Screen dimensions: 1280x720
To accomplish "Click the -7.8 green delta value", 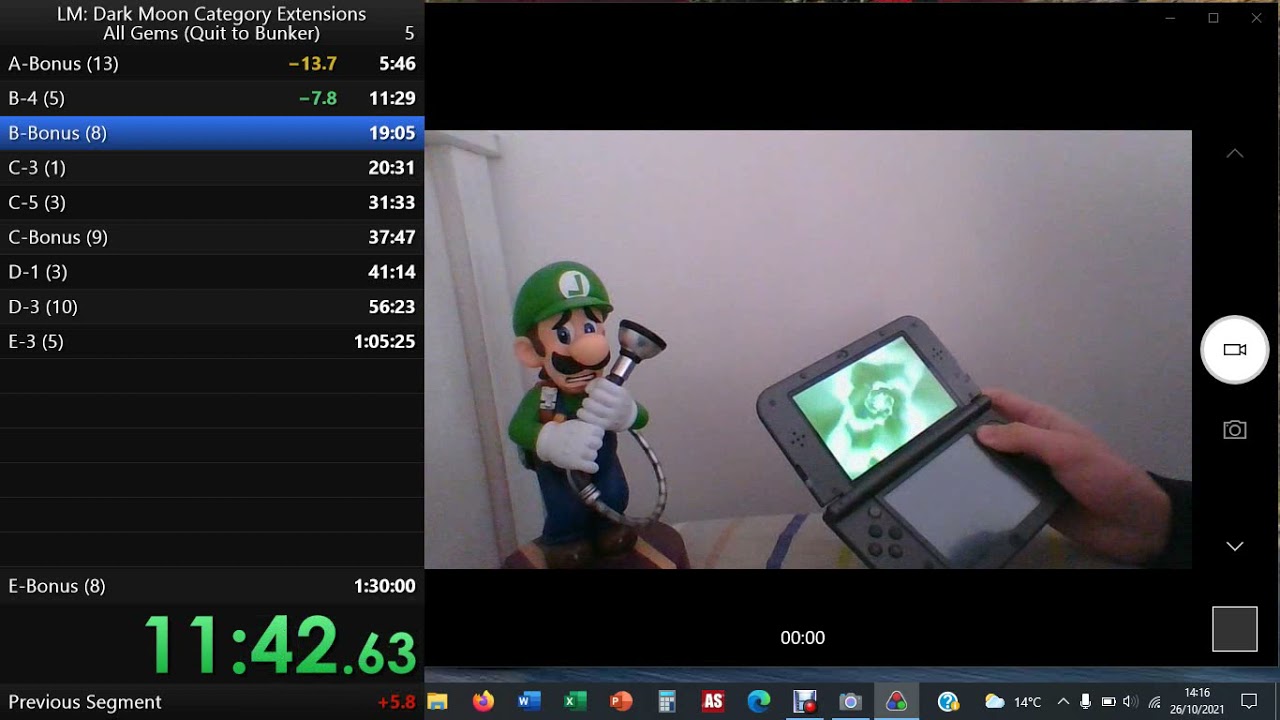I will 318,99.
